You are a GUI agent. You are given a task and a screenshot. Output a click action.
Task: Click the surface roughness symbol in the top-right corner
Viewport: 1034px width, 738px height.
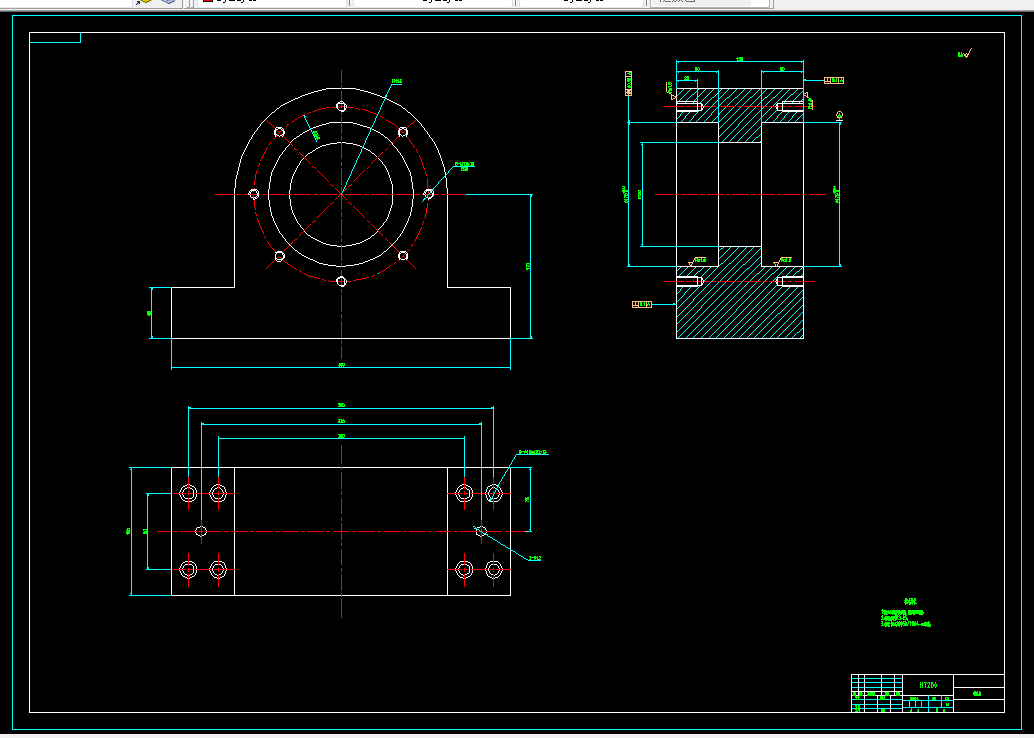click(965, 54)
